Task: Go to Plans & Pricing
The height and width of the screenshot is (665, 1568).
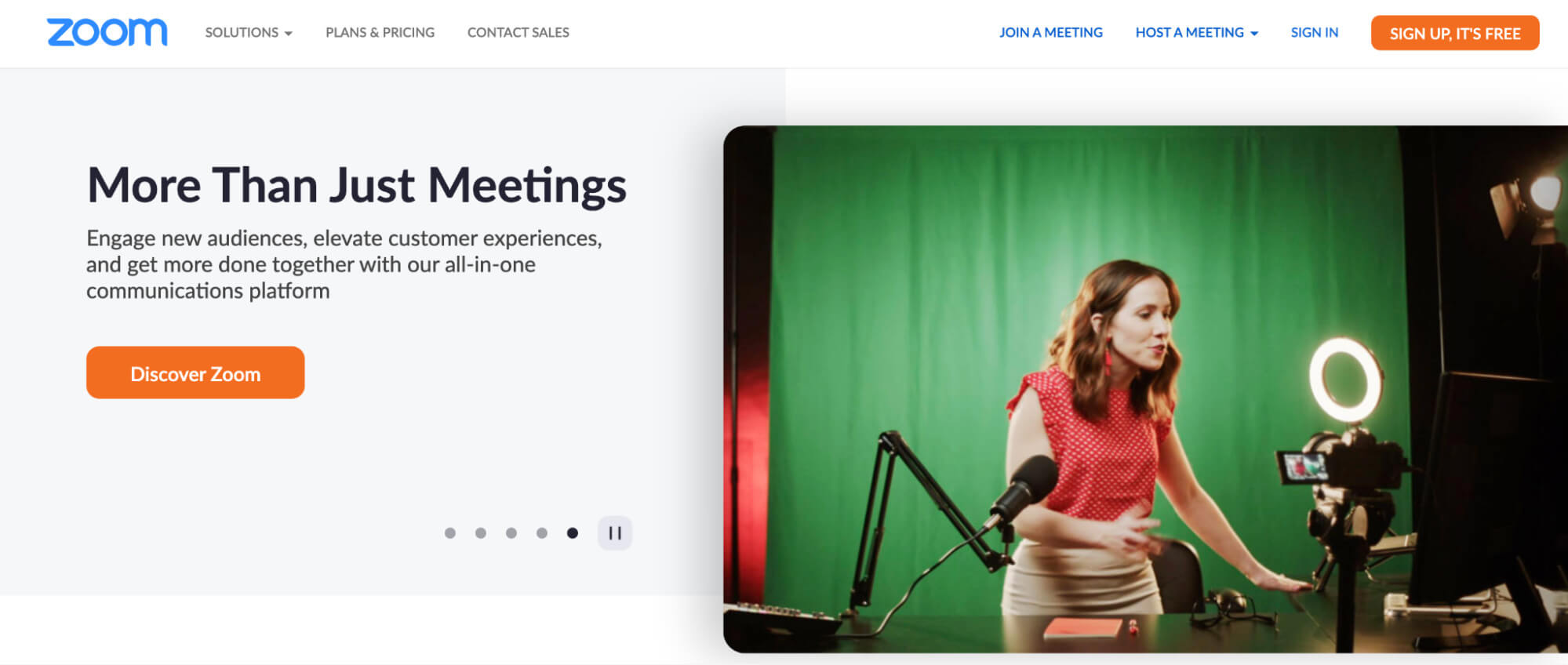Action: tap(380, 32)
